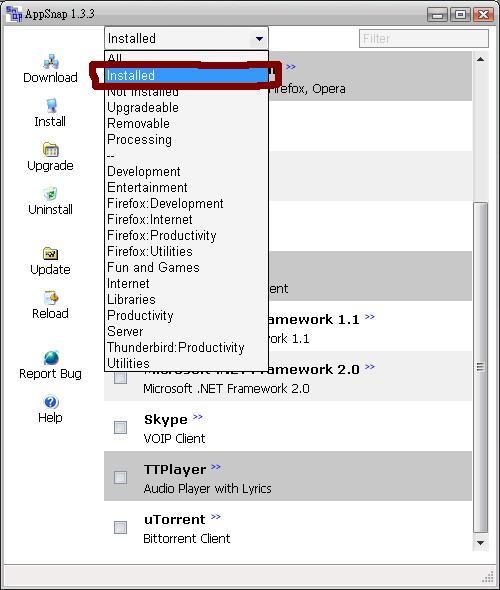Click the scrollbar down arrow
500x590 pixels.
pos(480,543)
